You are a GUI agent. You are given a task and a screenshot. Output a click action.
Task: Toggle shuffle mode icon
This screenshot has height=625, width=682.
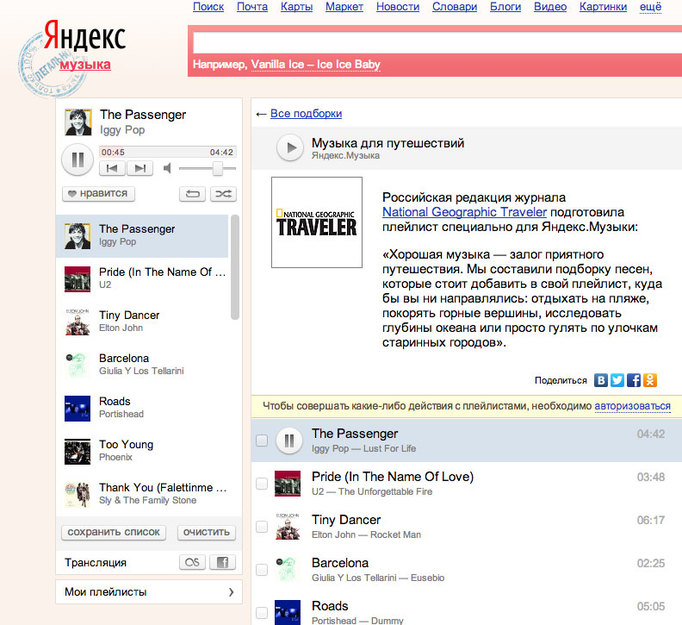(223, 194)
